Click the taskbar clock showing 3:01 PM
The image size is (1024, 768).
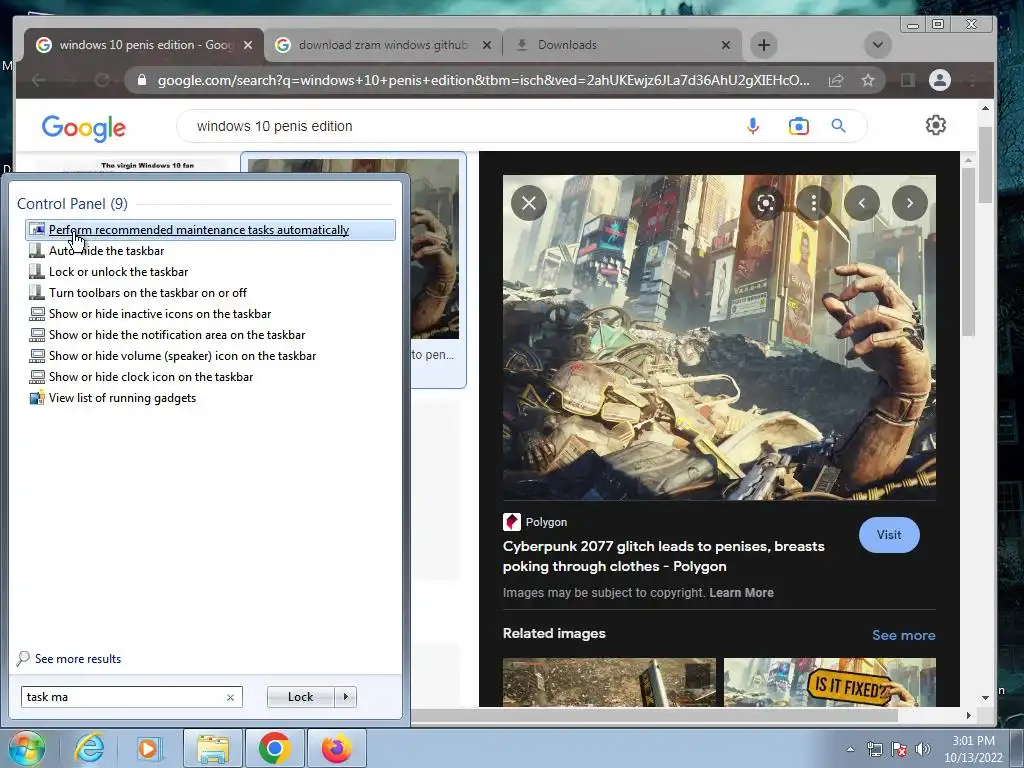point(973,749)
